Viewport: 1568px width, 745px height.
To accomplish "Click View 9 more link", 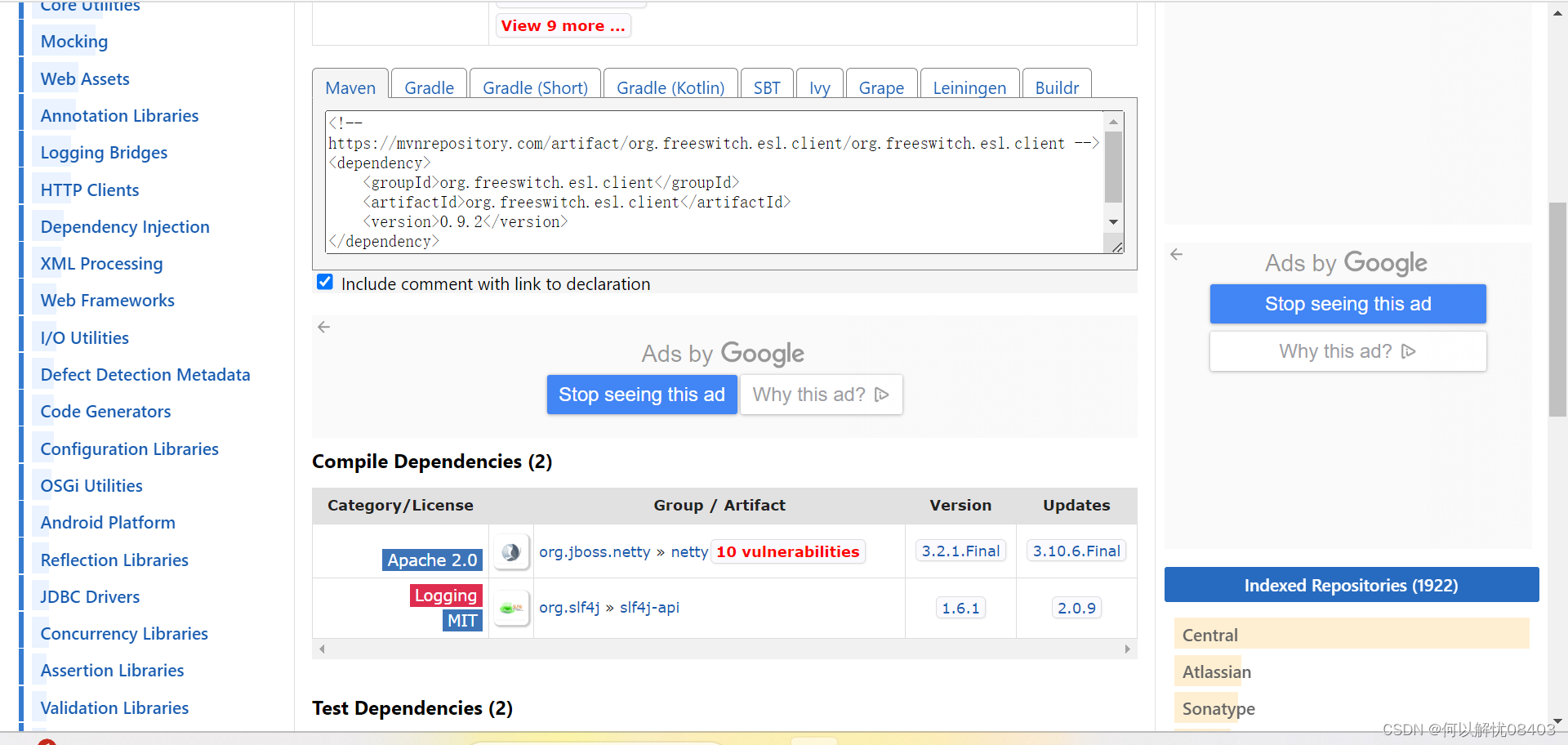I will pos(563,25).
